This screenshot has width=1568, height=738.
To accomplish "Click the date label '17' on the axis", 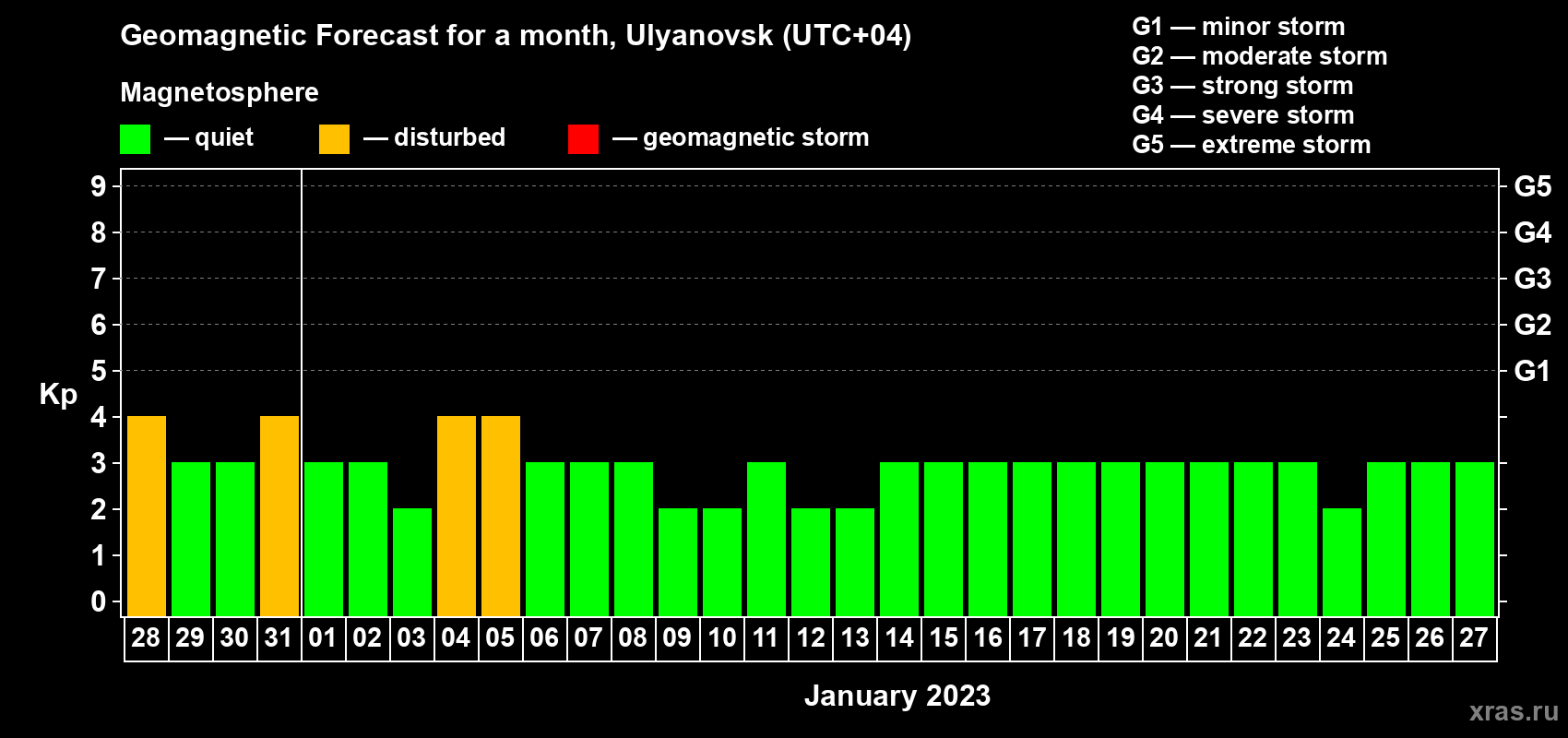I will pyautogui.click(x=1031, y=638).
